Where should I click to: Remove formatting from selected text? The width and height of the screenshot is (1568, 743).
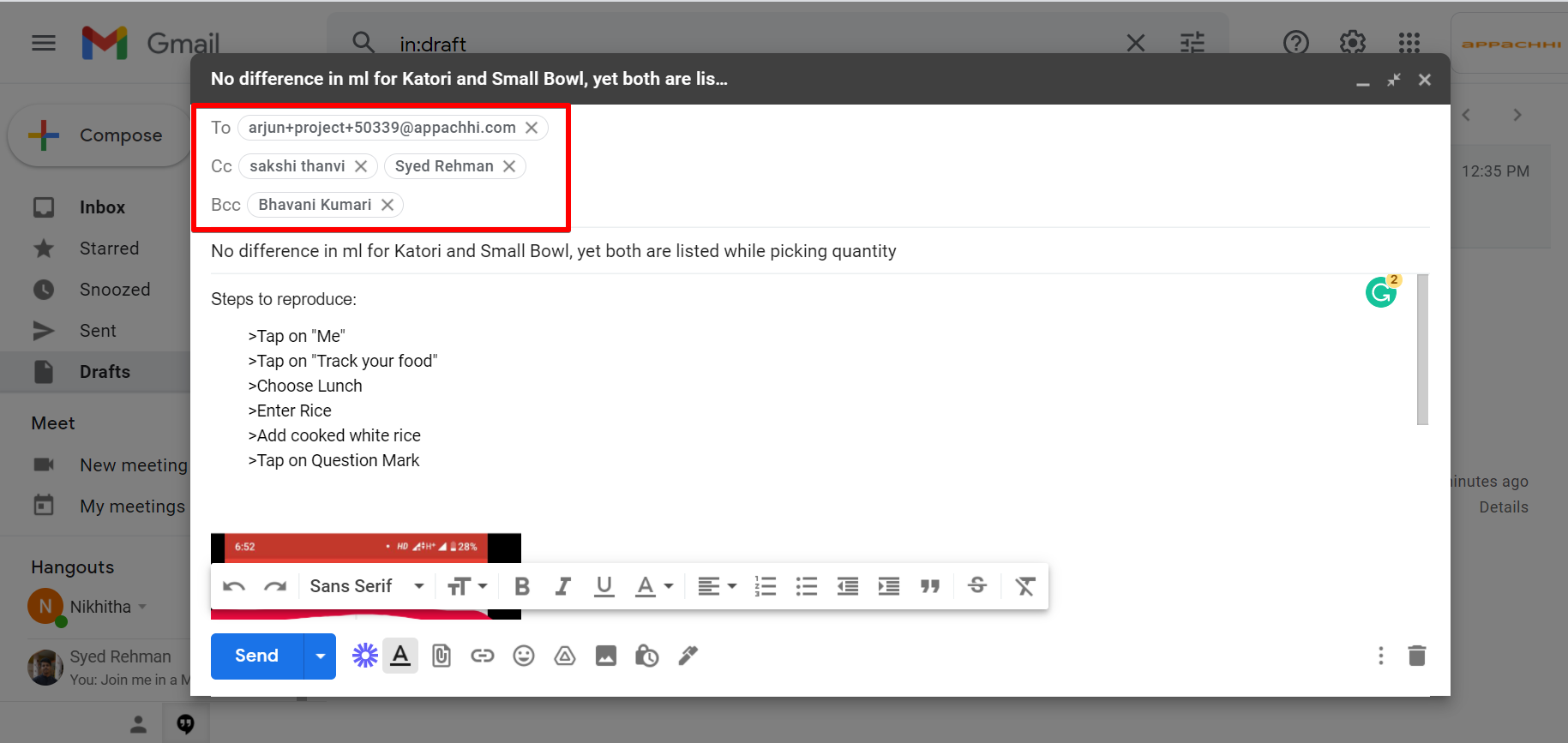pos(1025,586)
